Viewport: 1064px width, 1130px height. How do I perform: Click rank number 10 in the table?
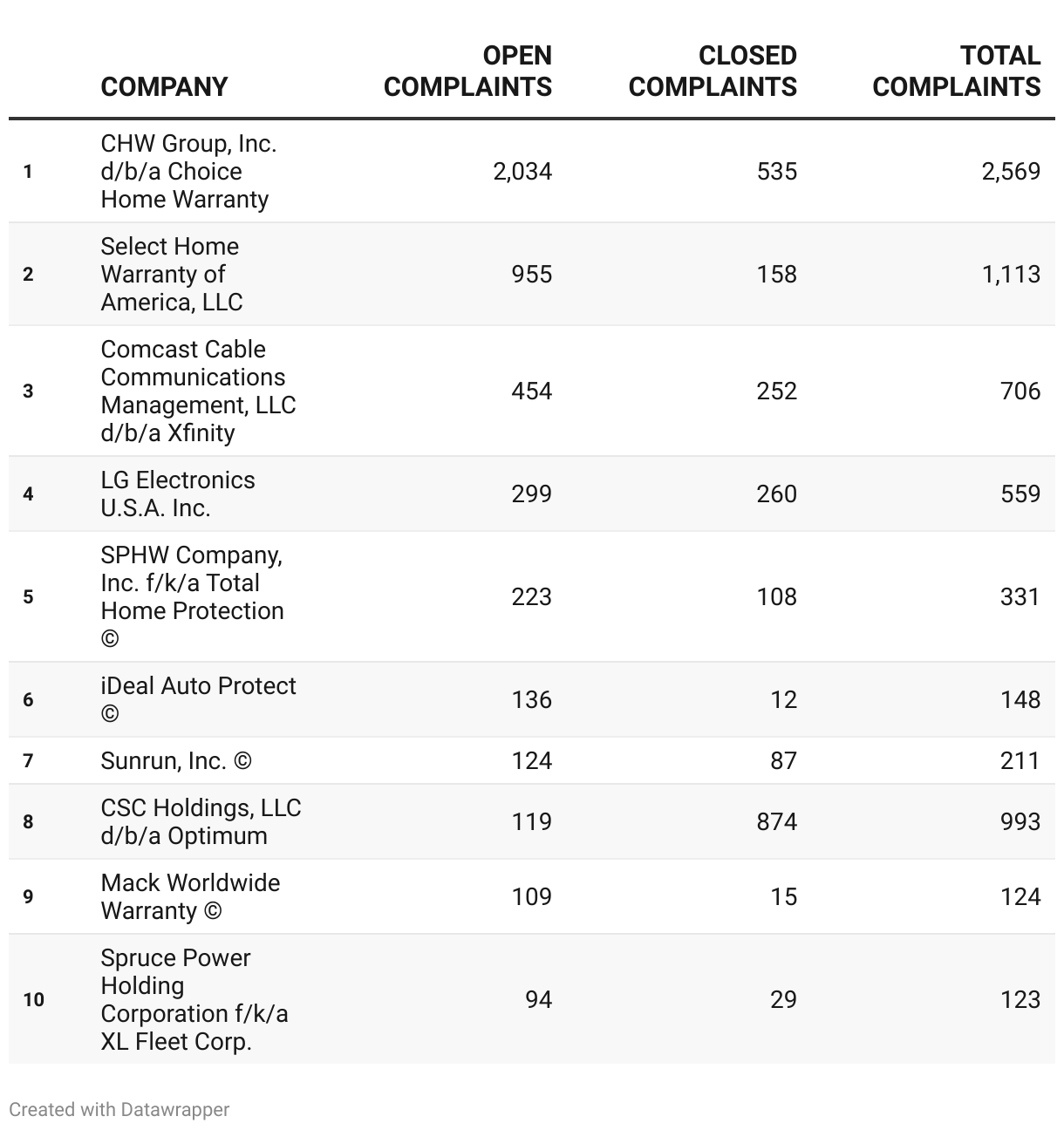pos(33,999)
